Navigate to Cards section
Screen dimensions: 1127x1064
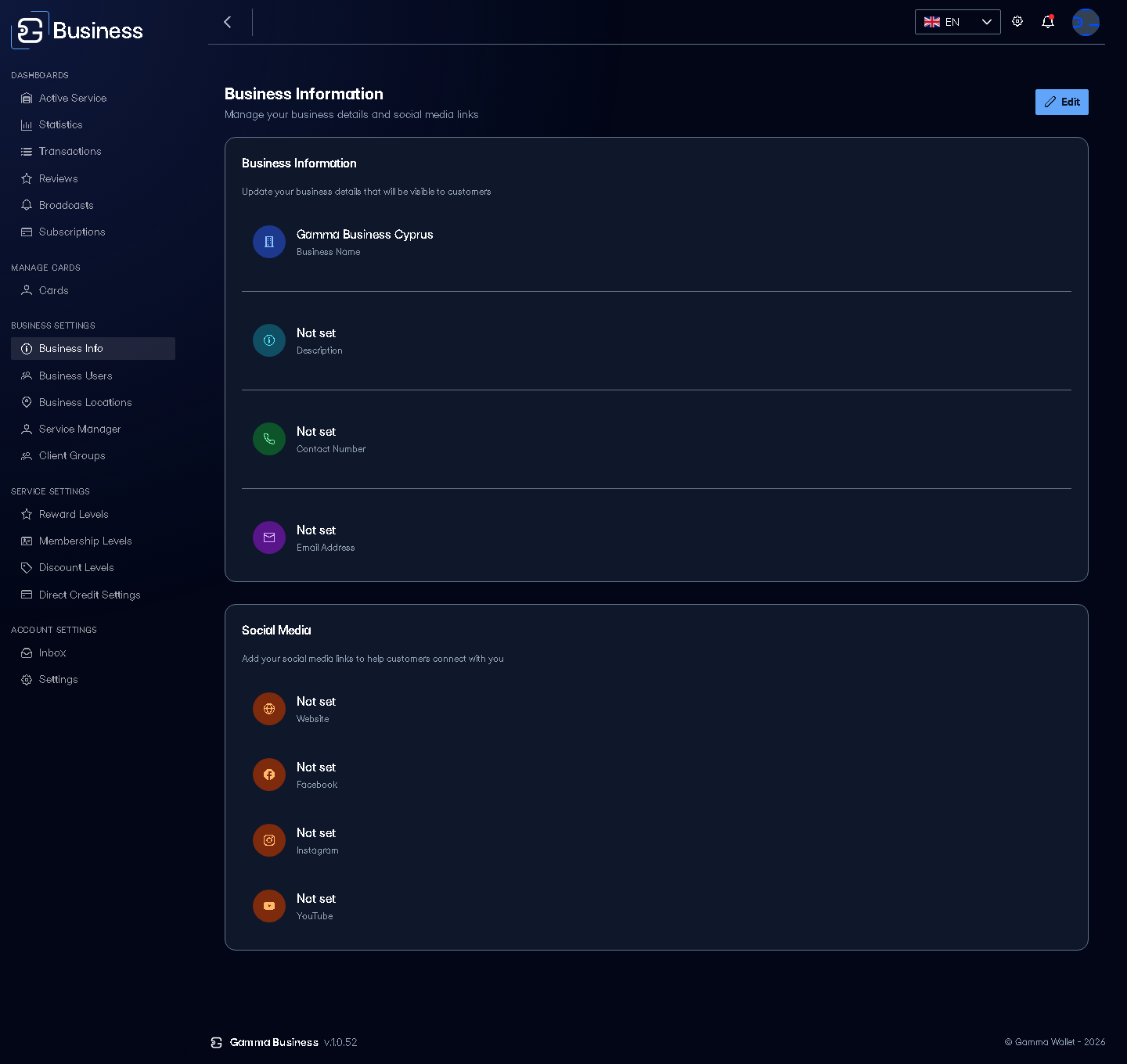click(x=93, y=290)
